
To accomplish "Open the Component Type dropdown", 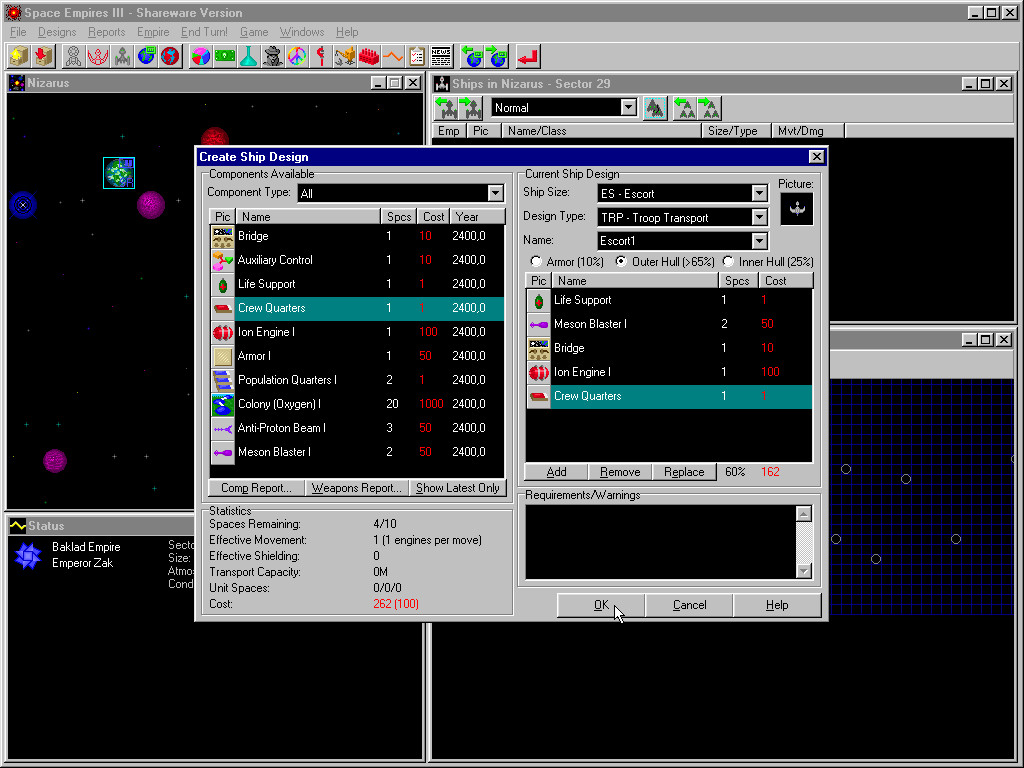I will (x=495, y=193).
